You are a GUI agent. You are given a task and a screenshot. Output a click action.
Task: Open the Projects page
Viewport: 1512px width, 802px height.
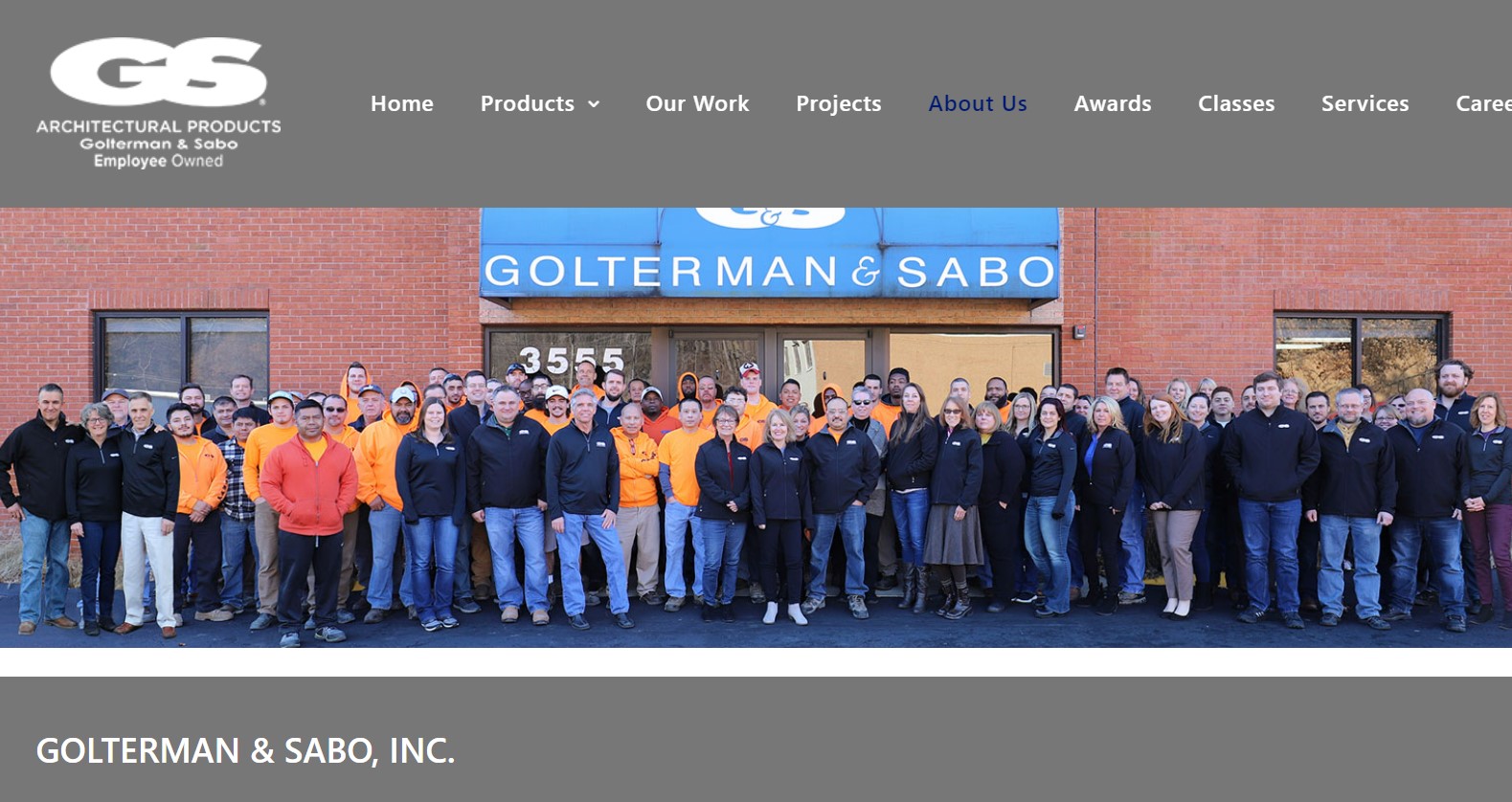point(839,103)
